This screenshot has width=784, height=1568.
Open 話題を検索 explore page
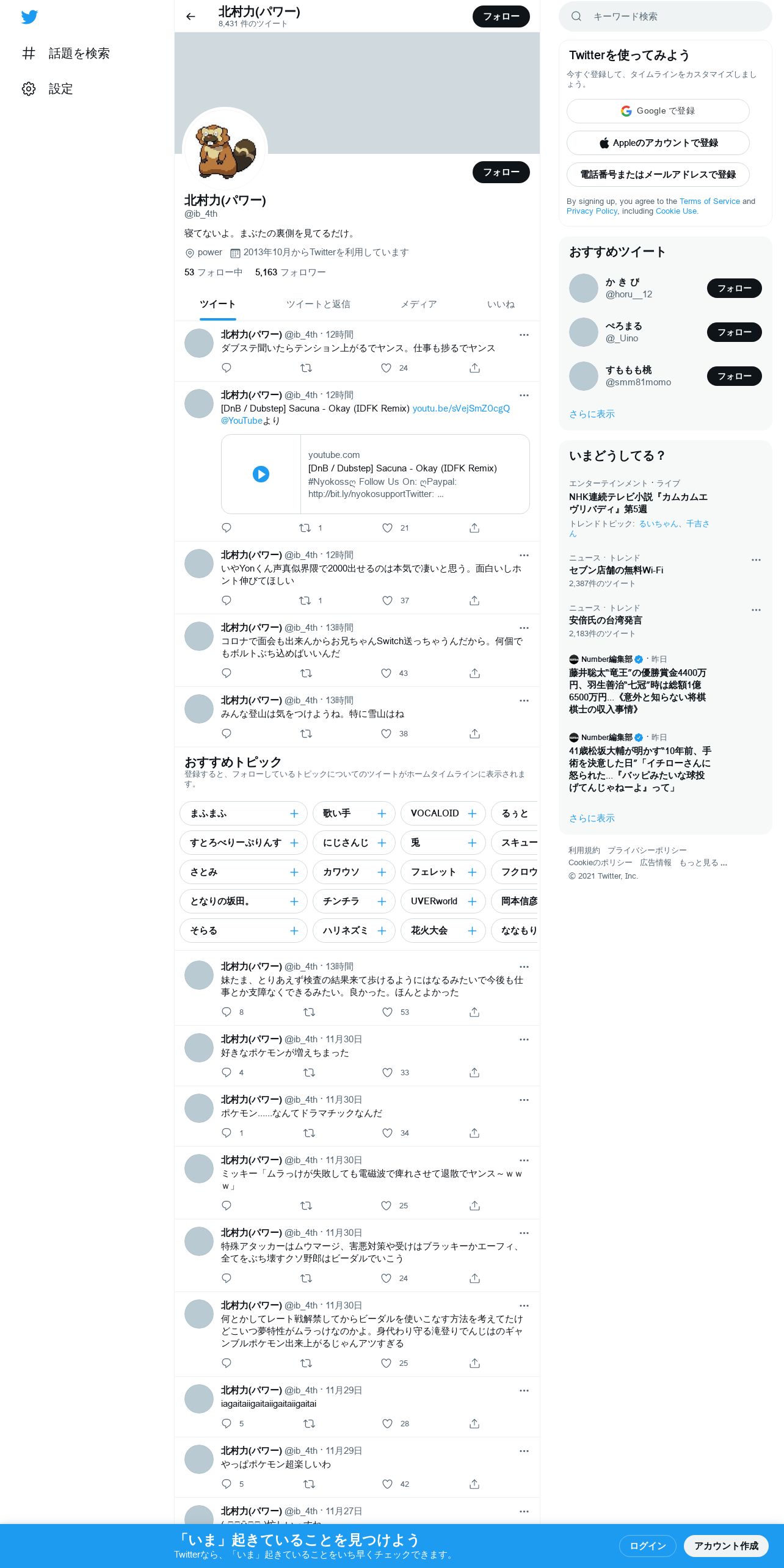[66, 53]
